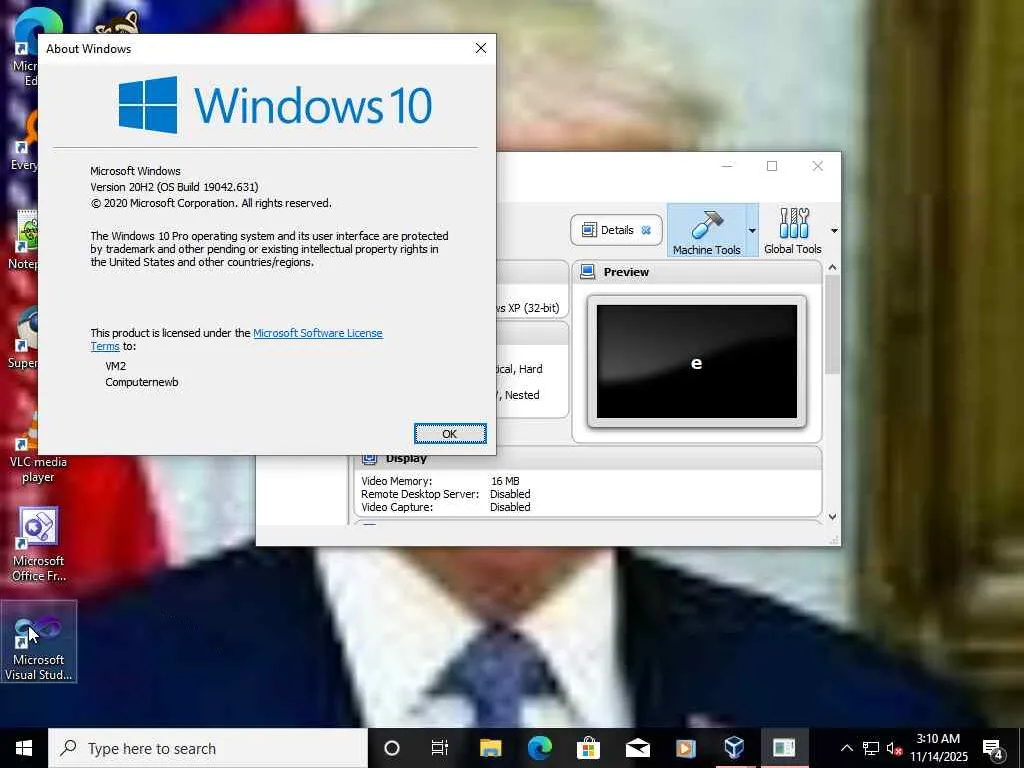Open the Action Center notifications icon

993,748
